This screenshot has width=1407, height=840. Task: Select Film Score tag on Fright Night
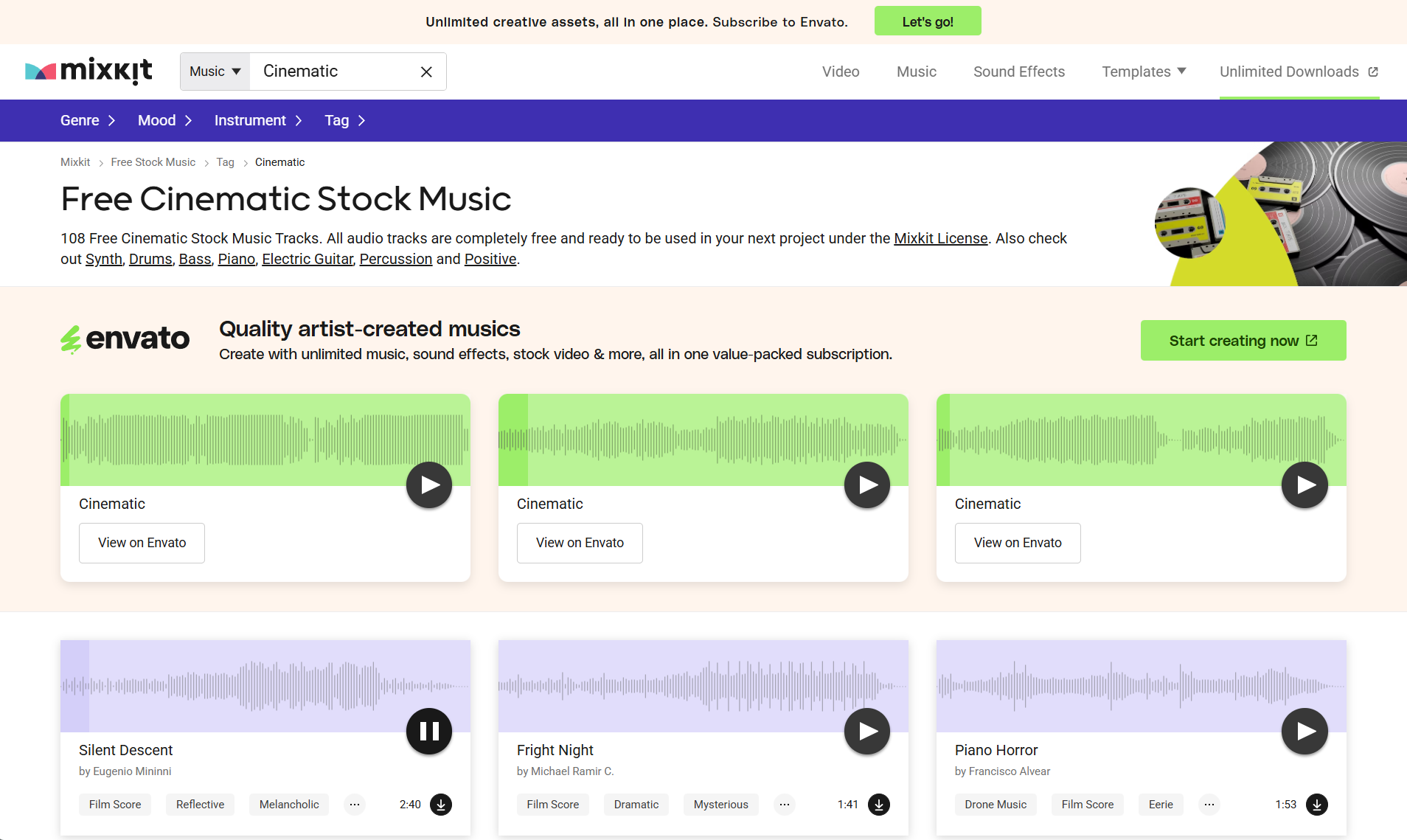[553, 805]
